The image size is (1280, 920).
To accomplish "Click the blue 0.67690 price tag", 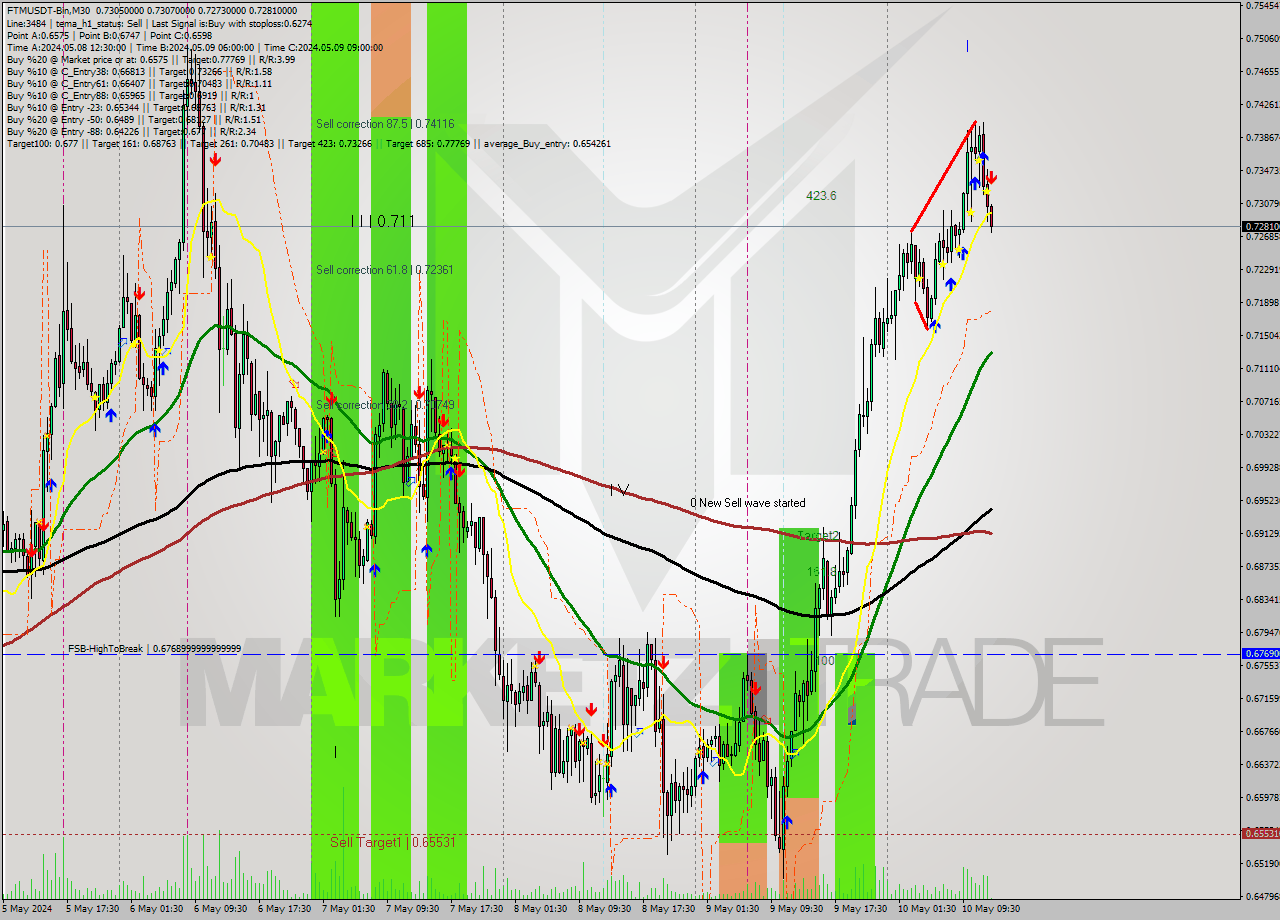I will pyautogui.click(x=1260, y=654).
